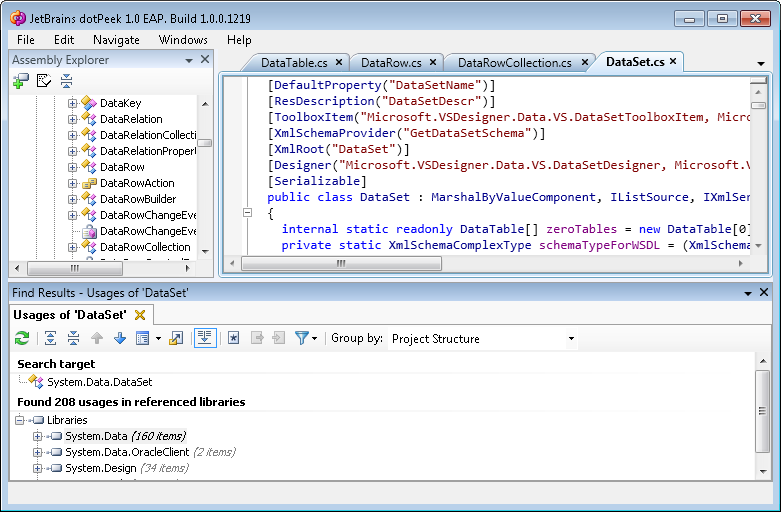
Task: Click the export results icon
Action: pos(176,338)
